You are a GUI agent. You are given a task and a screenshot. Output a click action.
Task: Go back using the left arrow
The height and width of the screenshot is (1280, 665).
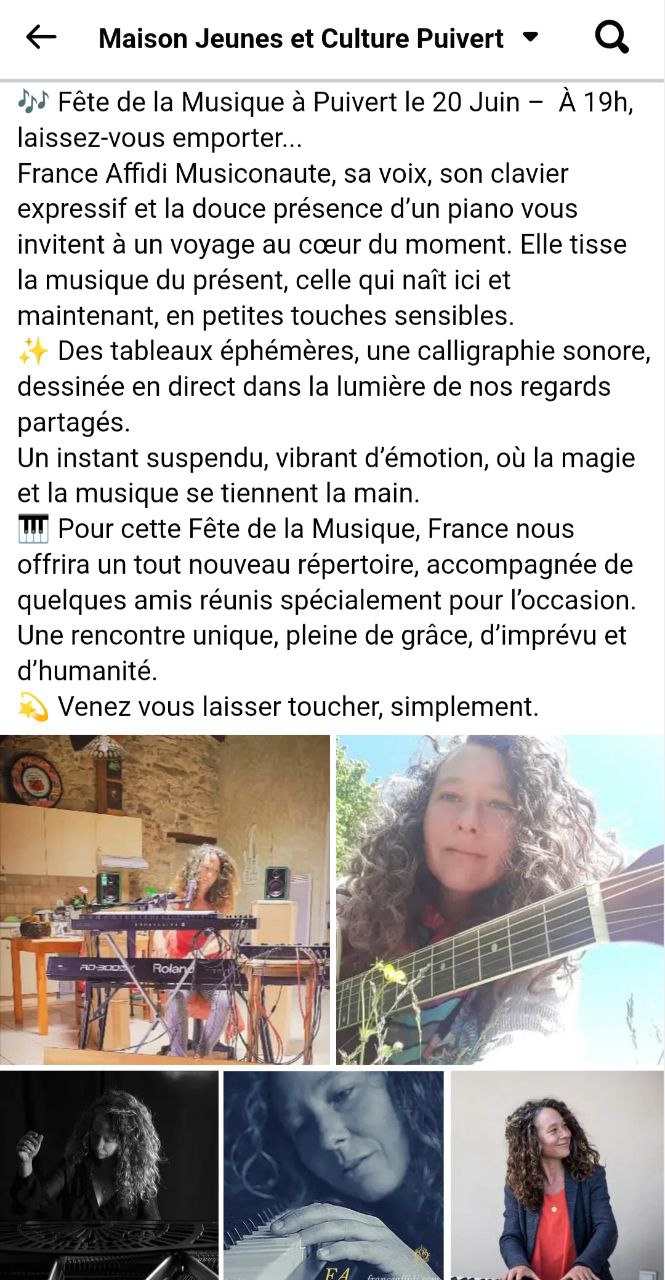(41, 38)
